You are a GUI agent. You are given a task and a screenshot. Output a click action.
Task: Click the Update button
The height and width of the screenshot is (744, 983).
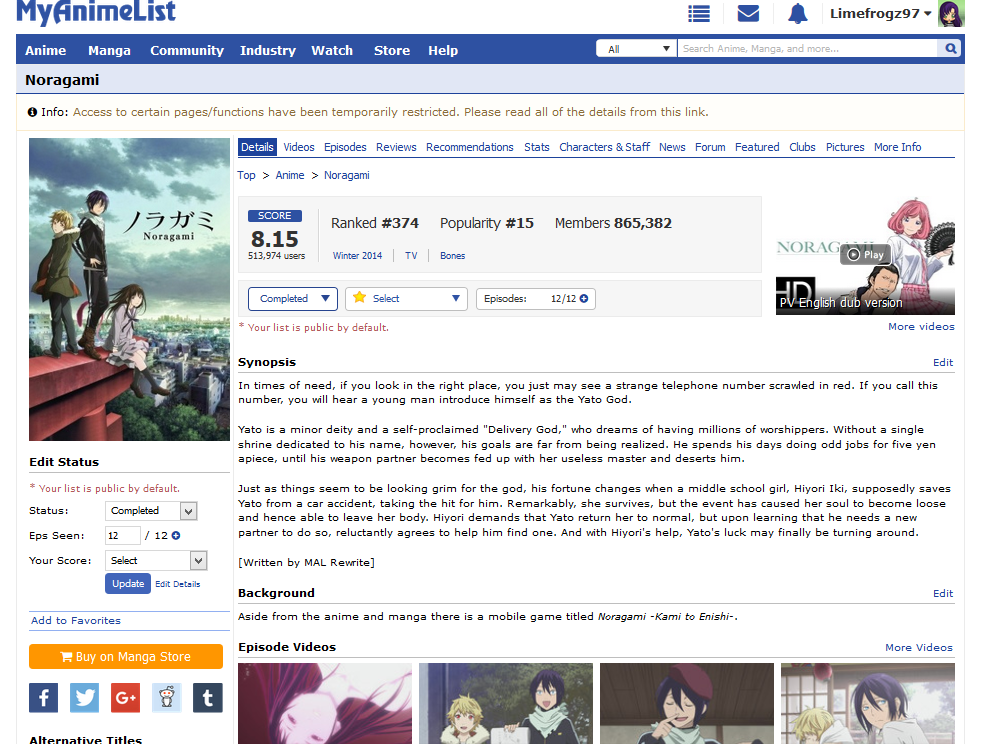coord(128,584)
